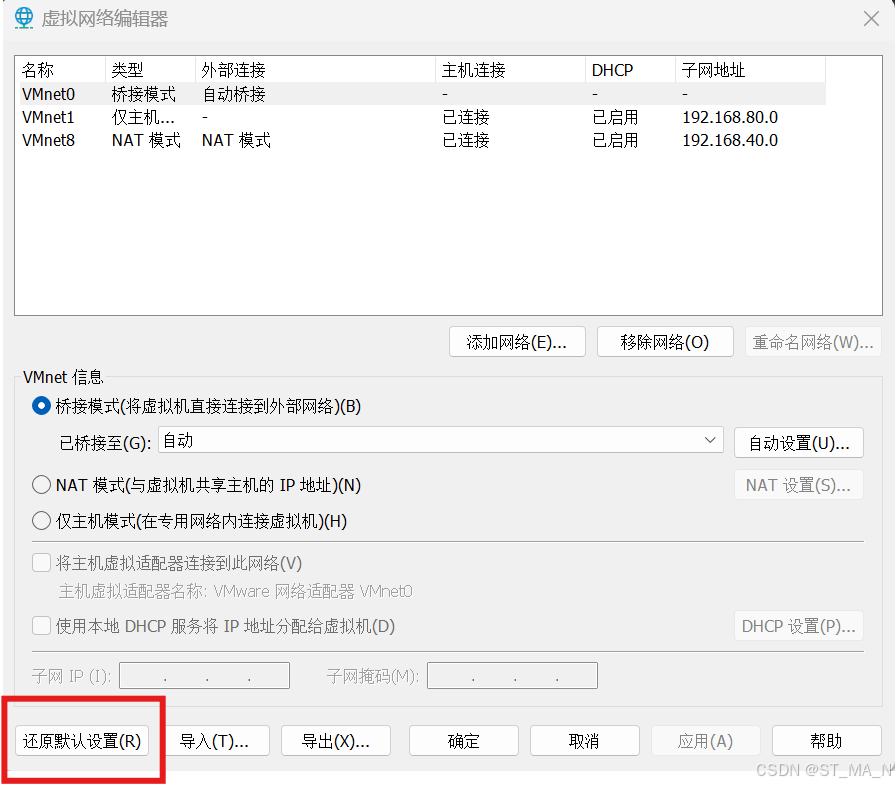
Task: Click DHCP 设置(P)... button
Action: click(x=799, y=626)
